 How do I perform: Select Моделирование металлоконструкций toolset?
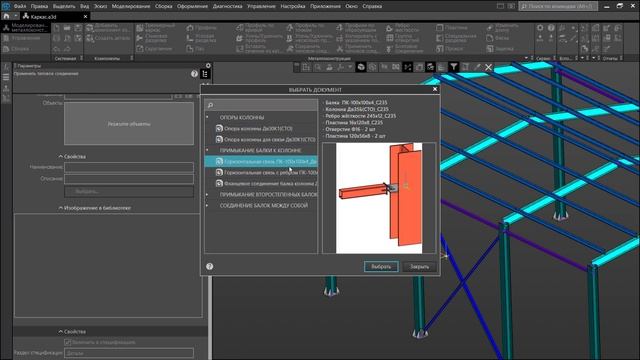25,27
